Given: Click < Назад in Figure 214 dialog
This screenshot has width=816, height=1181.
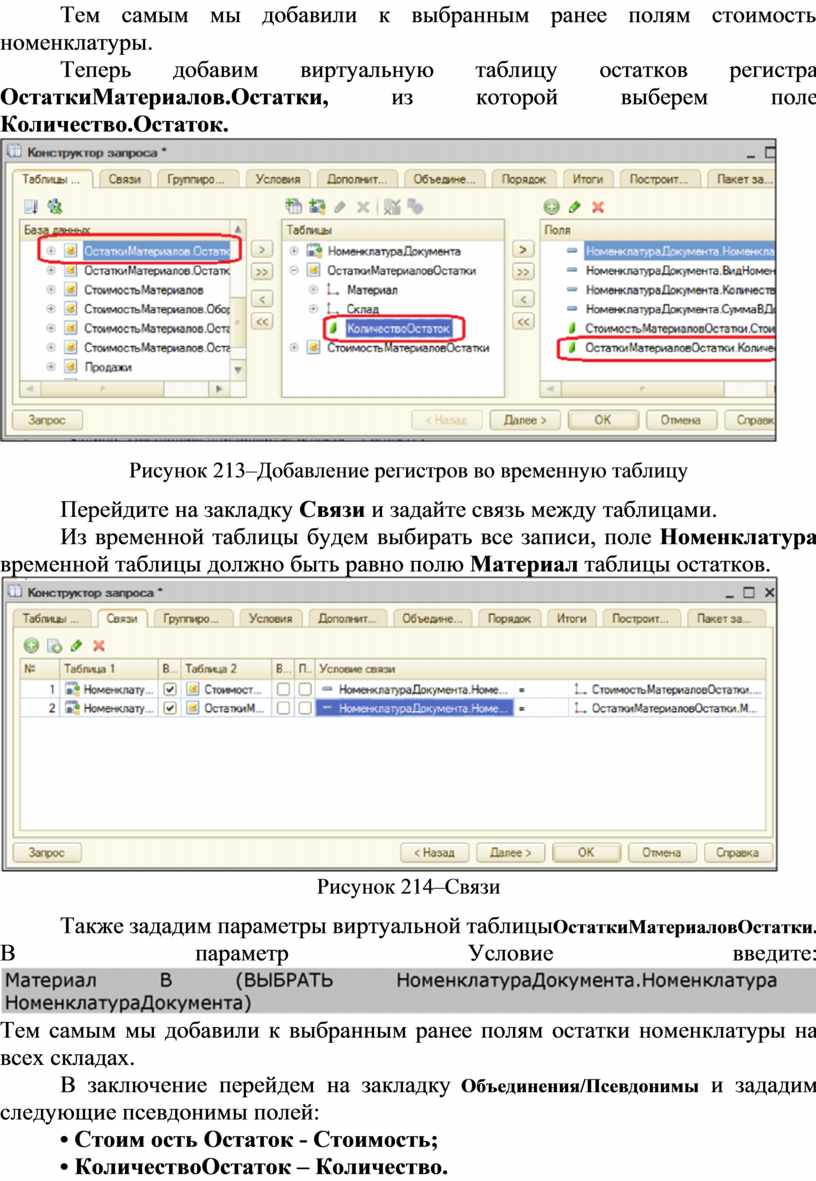Looking at the screenshot, I should point(435,853).
